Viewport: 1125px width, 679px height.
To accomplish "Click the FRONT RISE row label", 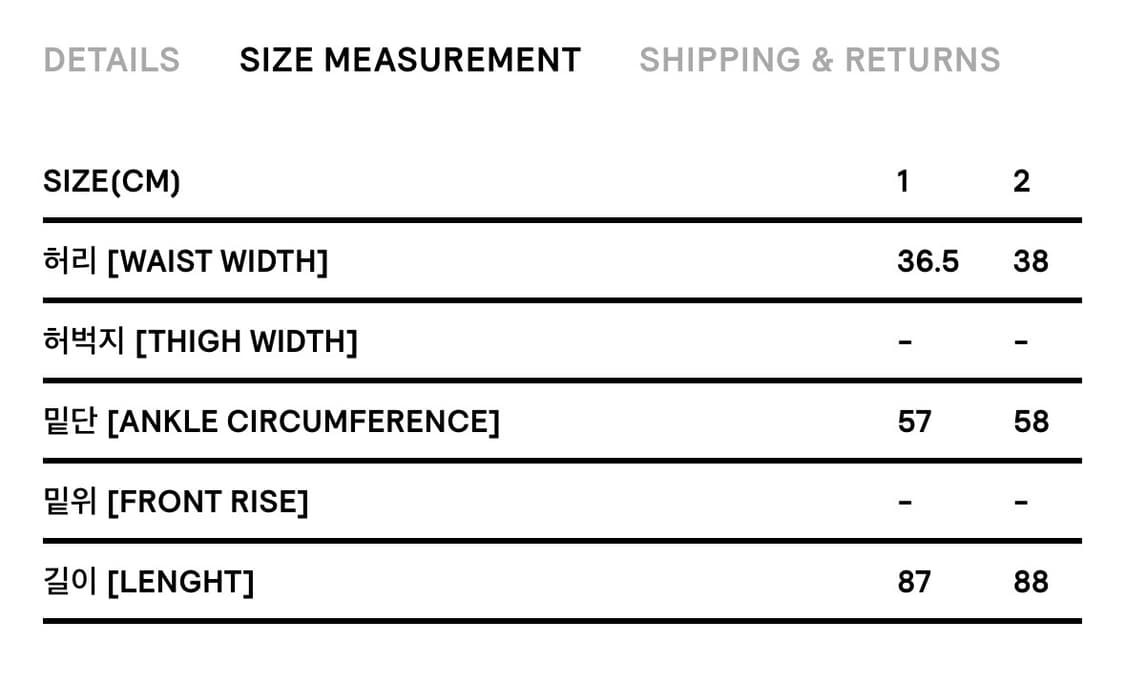I will (176, 502).
